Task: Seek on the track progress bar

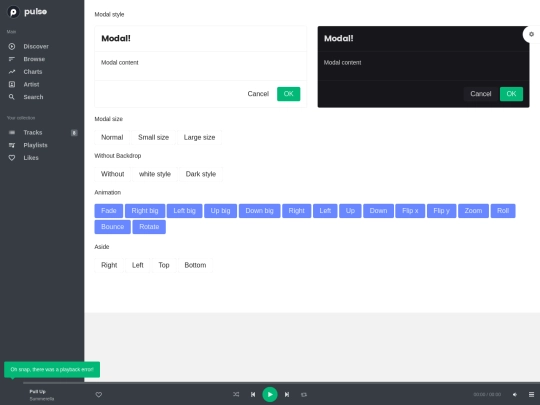Action: click(x=281, y=382)
